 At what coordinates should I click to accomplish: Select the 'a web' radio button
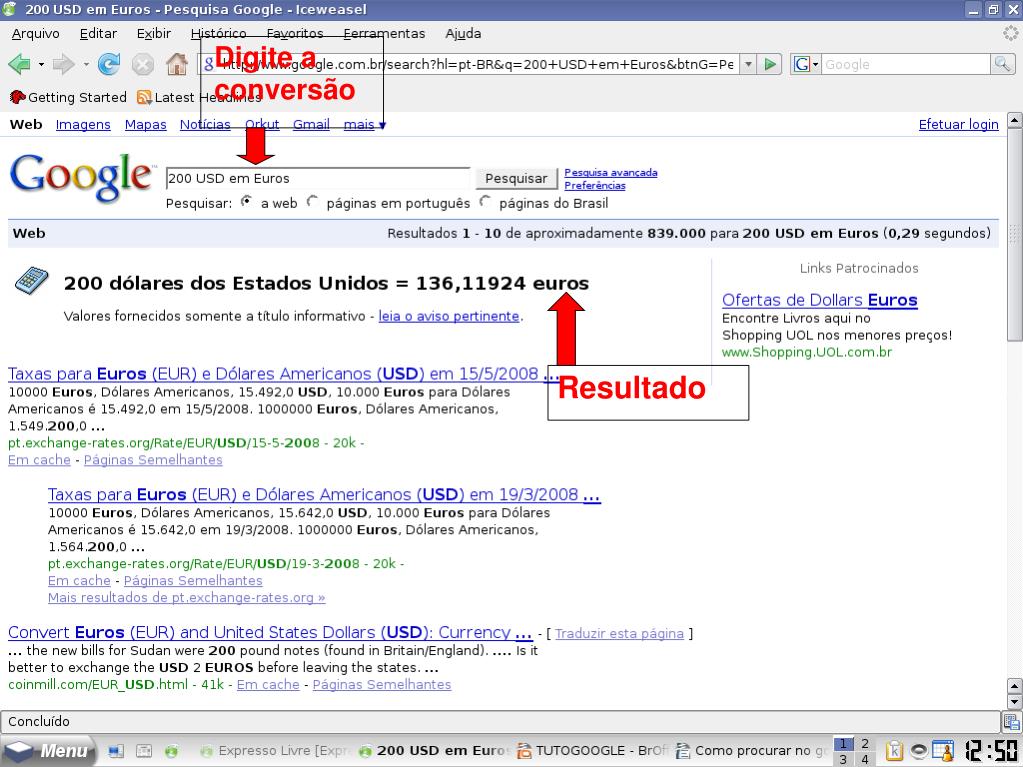pyautogui.click(x=247, y=202)
